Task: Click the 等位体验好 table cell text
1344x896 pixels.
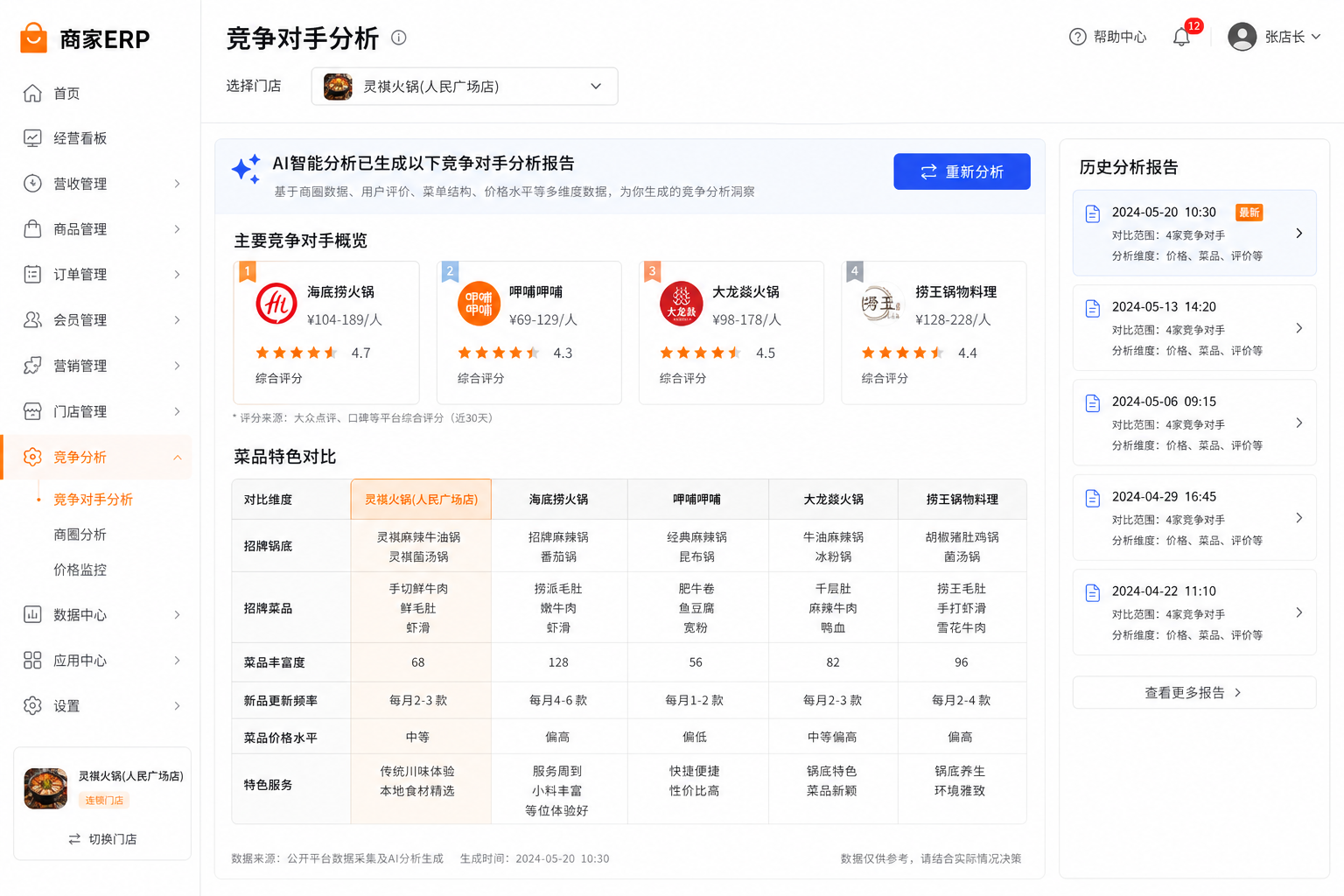Action: click(x=556, y=810)
